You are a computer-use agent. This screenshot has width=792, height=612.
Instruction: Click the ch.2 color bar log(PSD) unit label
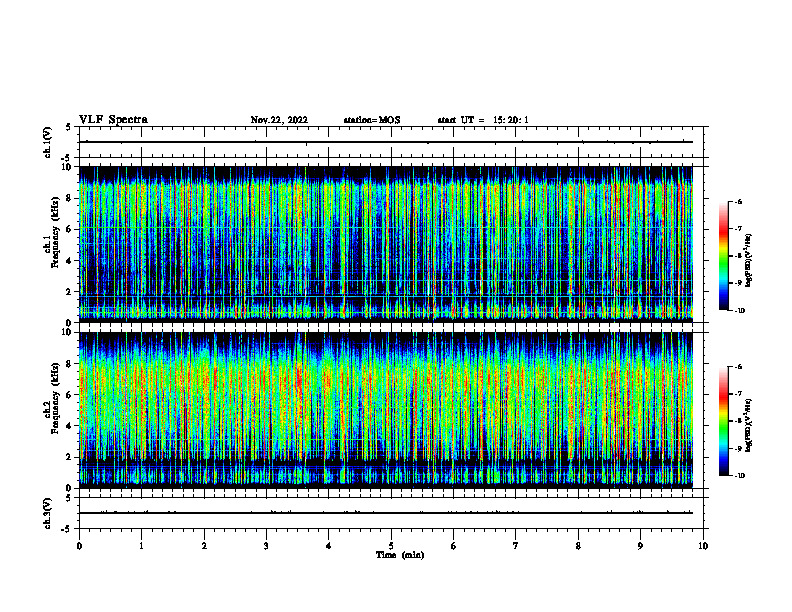(x=749, y=425)
